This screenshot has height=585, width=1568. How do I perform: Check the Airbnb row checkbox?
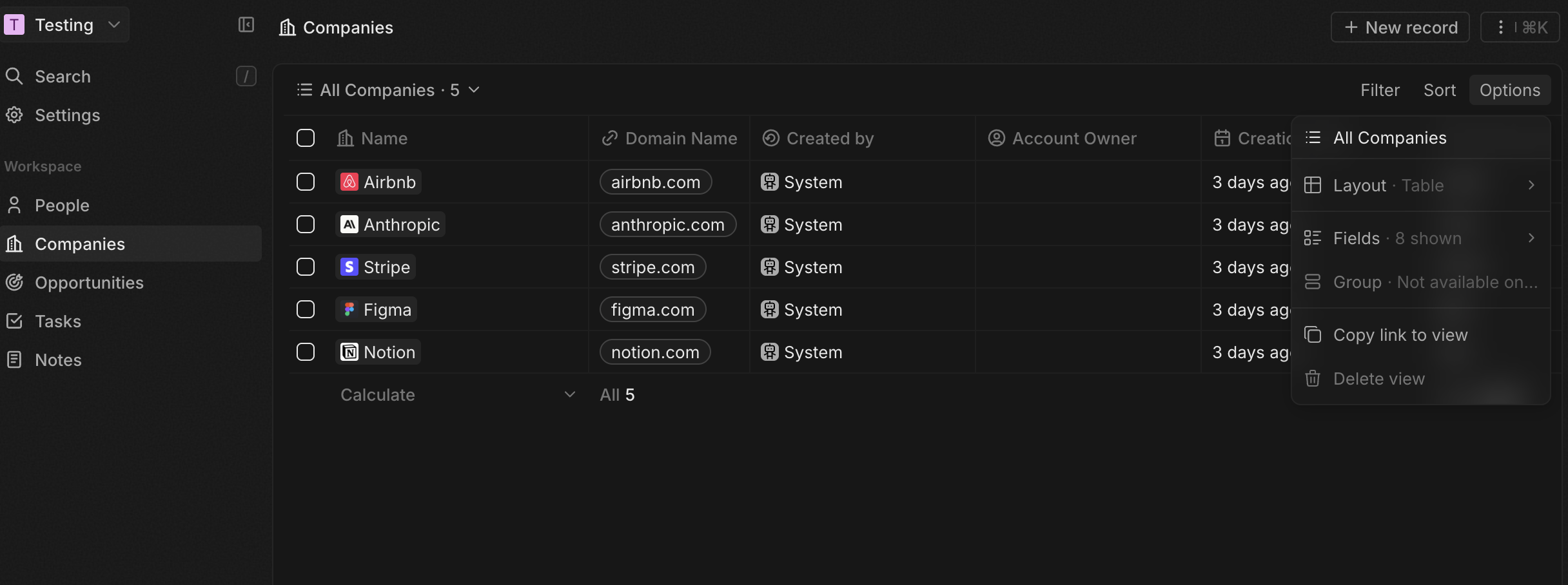(306, 182)
